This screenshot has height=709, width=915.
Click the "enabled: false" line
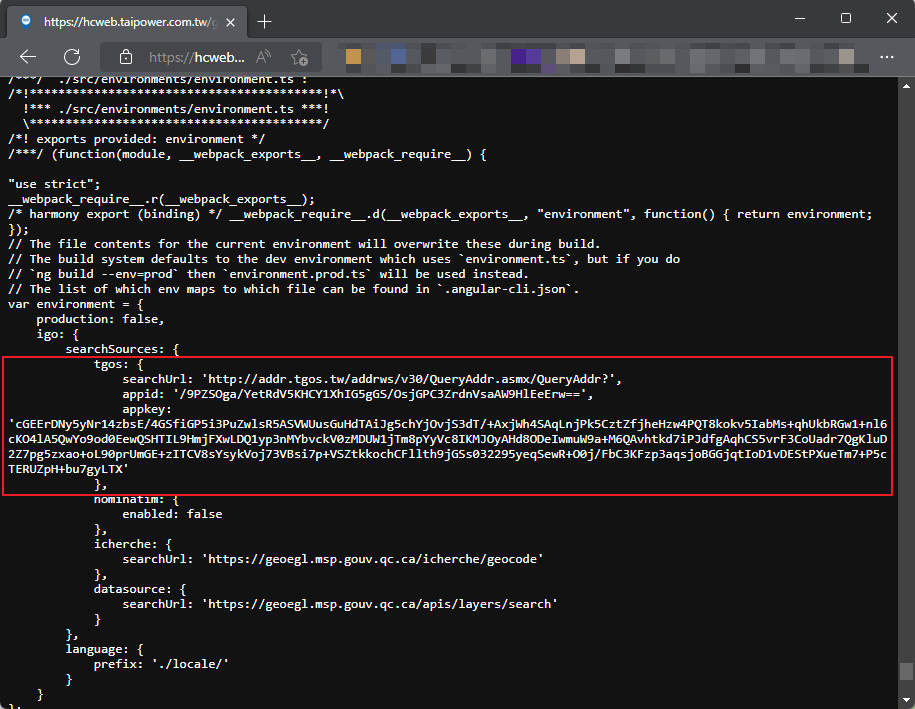172,514
